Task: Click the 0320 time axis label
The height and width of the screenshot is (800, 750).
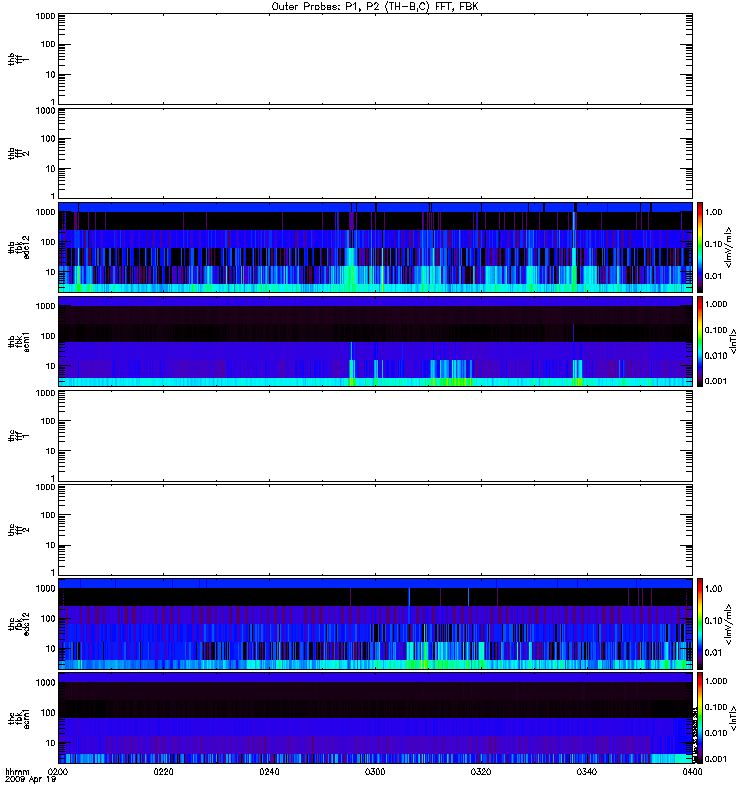Action: click(481, 771)
